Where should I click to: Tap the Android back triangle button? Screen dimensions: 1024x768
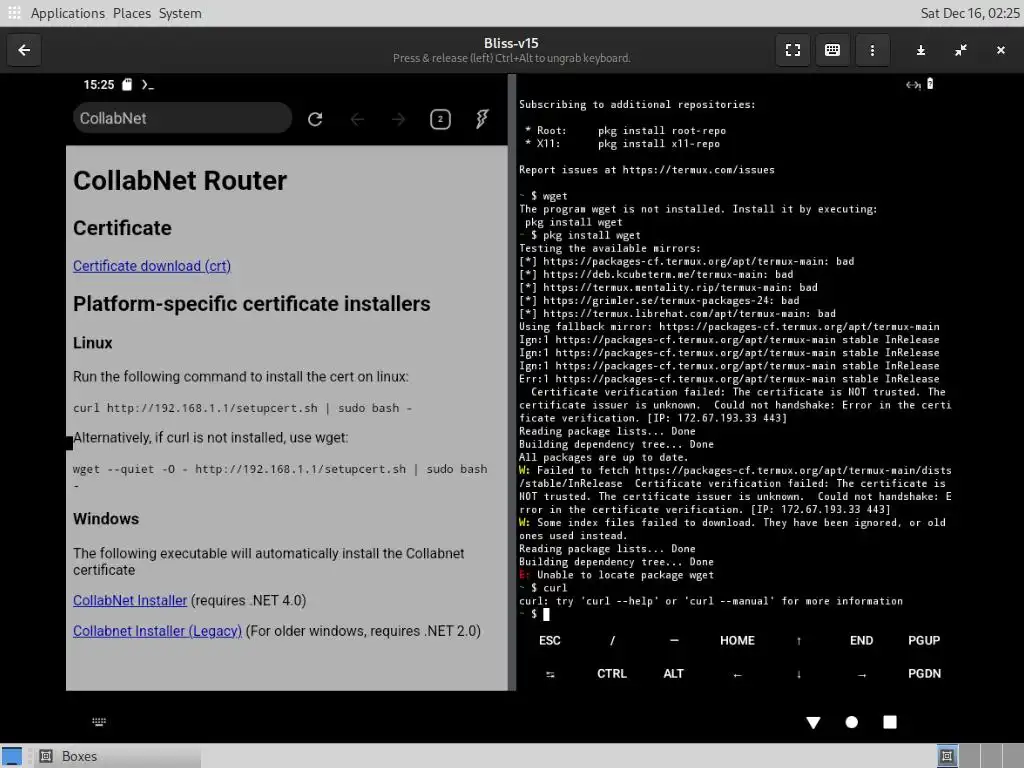[813, 722]
